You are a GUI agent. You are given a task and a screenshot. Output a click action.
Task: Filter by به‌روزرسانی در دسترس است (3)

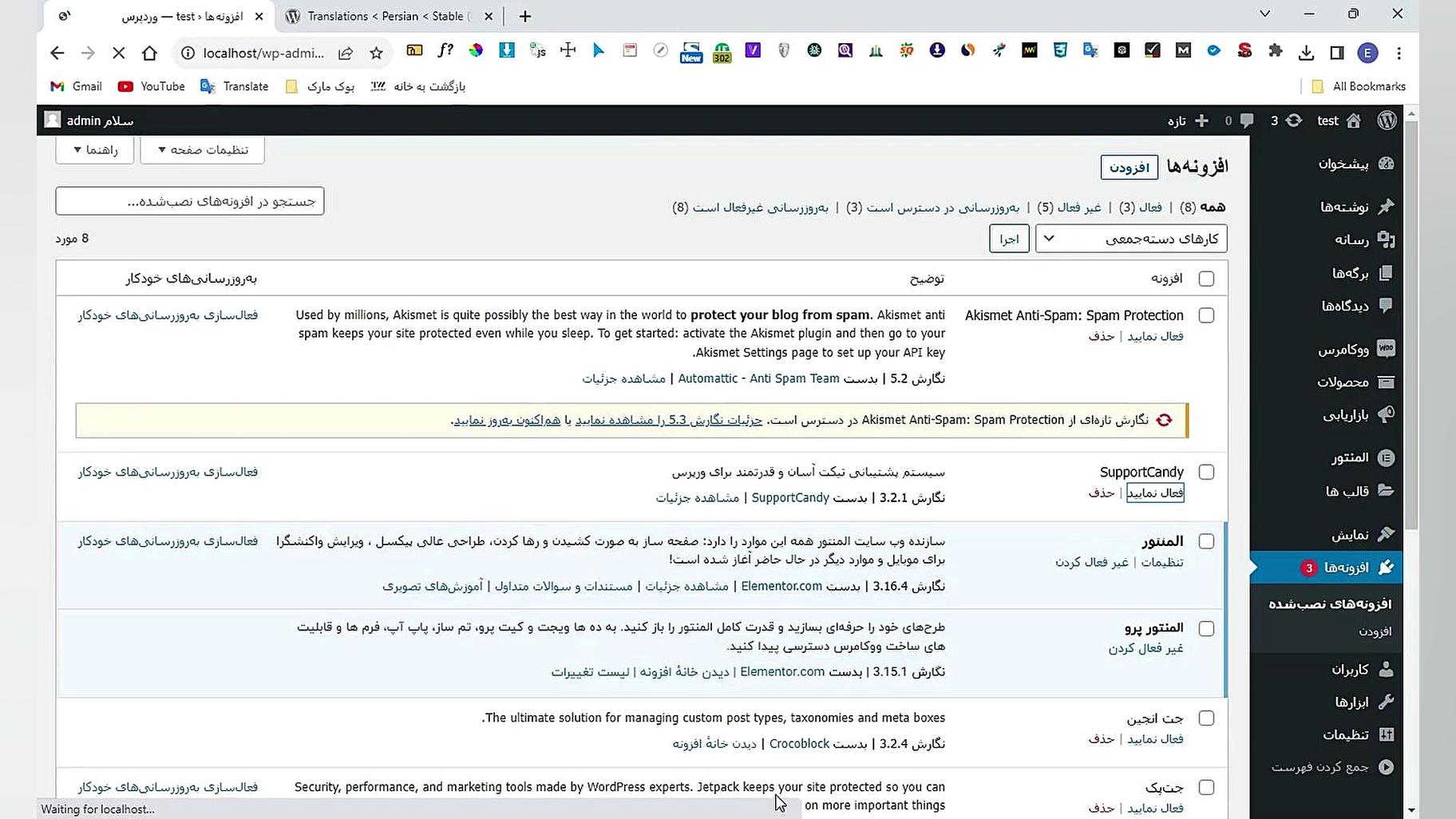coord(932,207)
